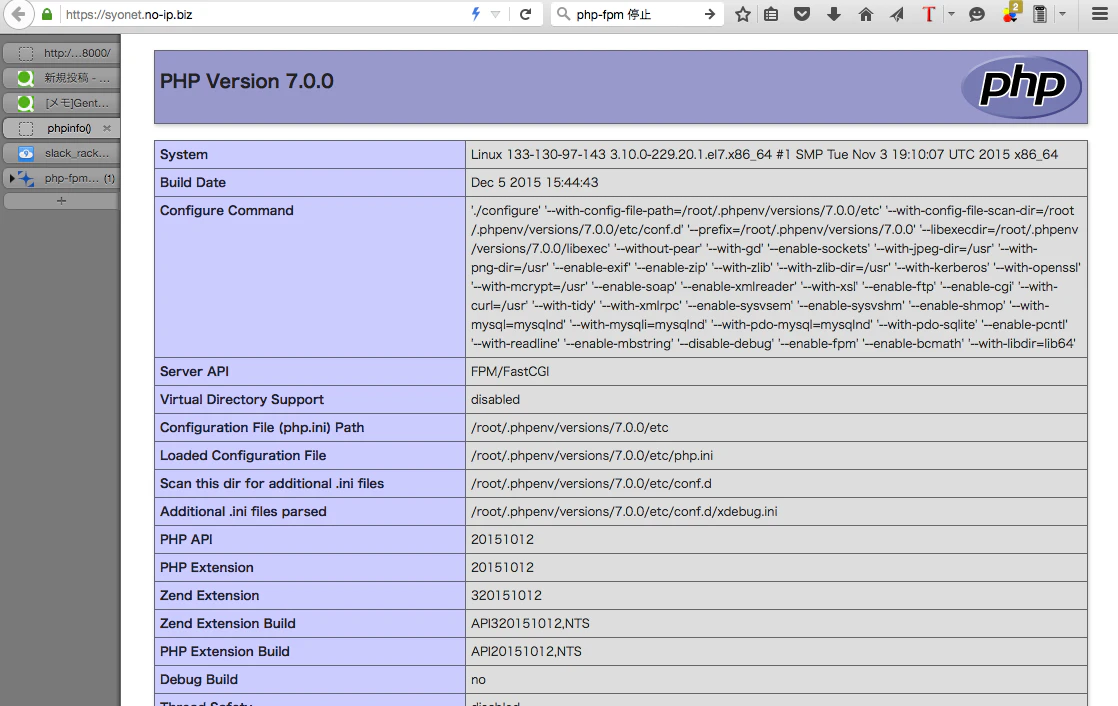Click the smiley chat bubble icon
1118x706 pixels.
977,14
